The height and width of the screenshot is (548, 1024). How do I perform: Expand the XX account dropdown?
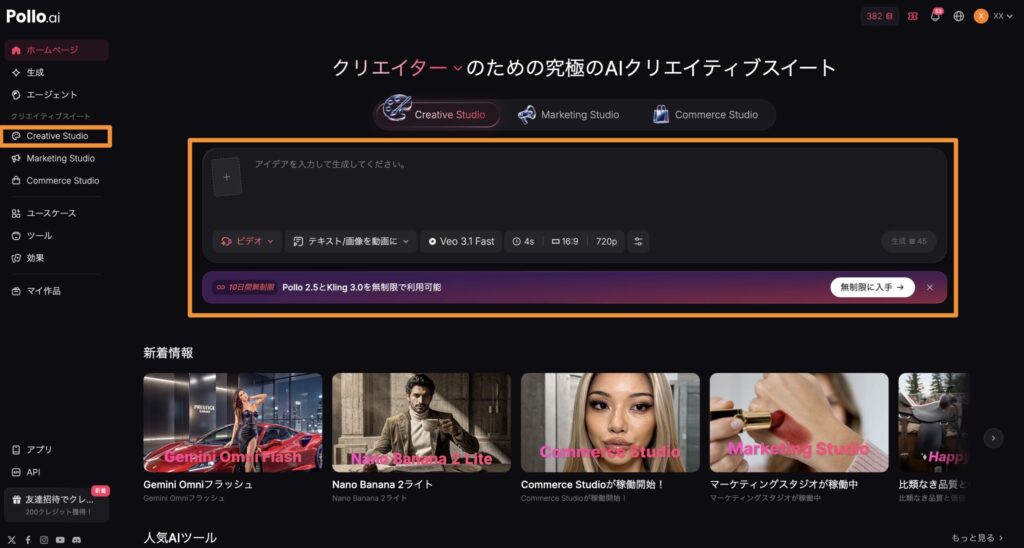coord(1003,16)
